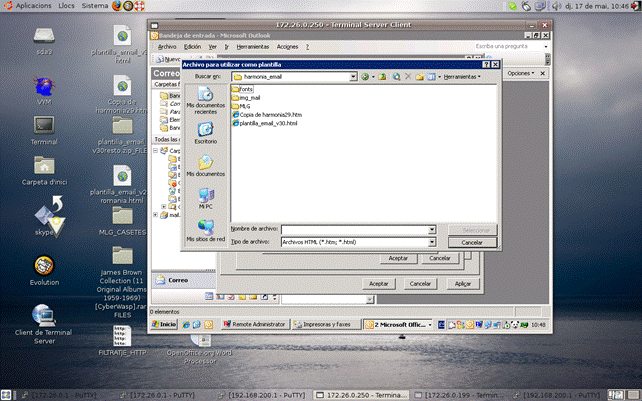
Task: Click the back navigation arrow in file dialog
Action: (x=366, y=76)
